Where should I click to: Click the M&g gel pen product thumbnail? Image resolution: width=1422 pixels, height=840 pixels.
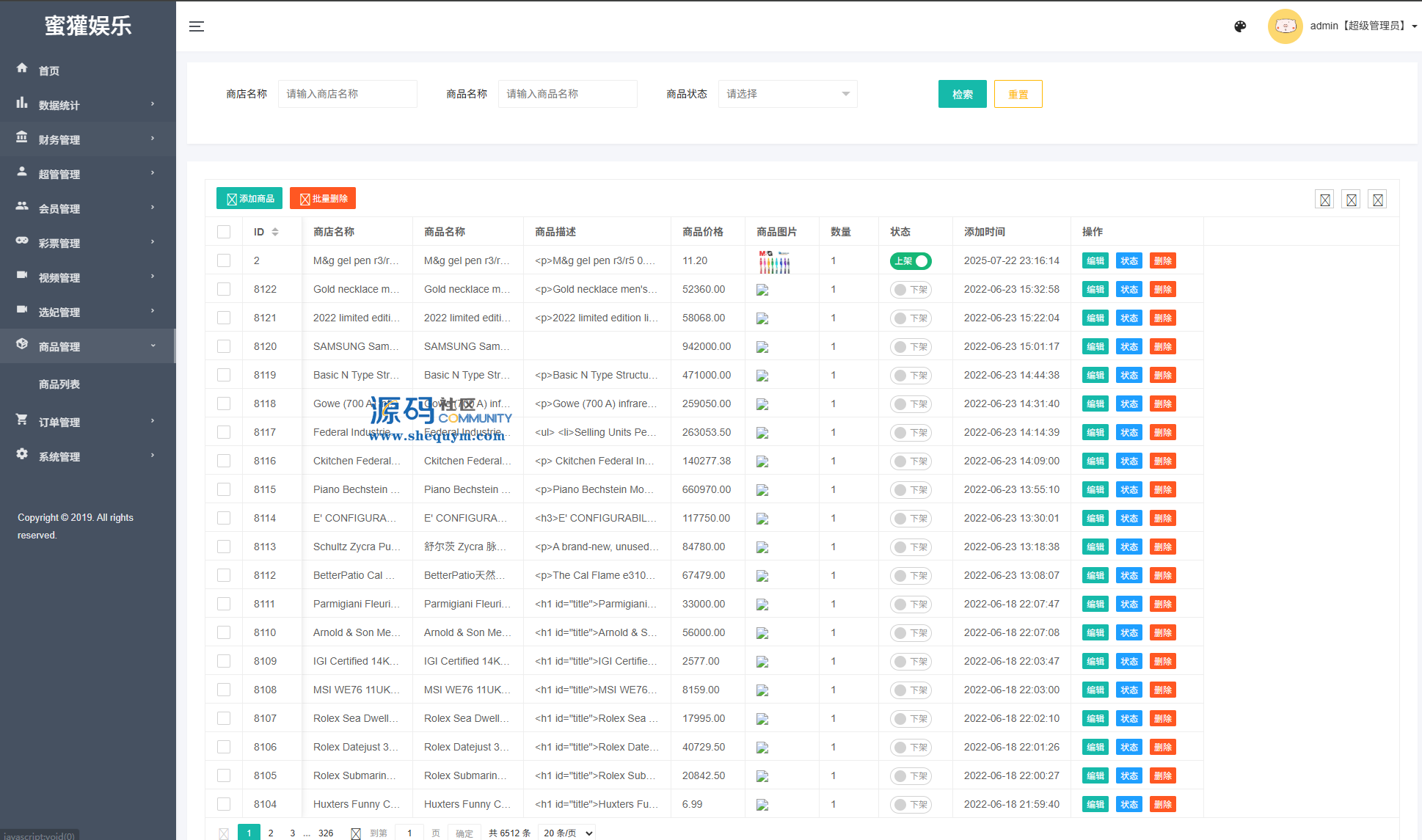774,261
